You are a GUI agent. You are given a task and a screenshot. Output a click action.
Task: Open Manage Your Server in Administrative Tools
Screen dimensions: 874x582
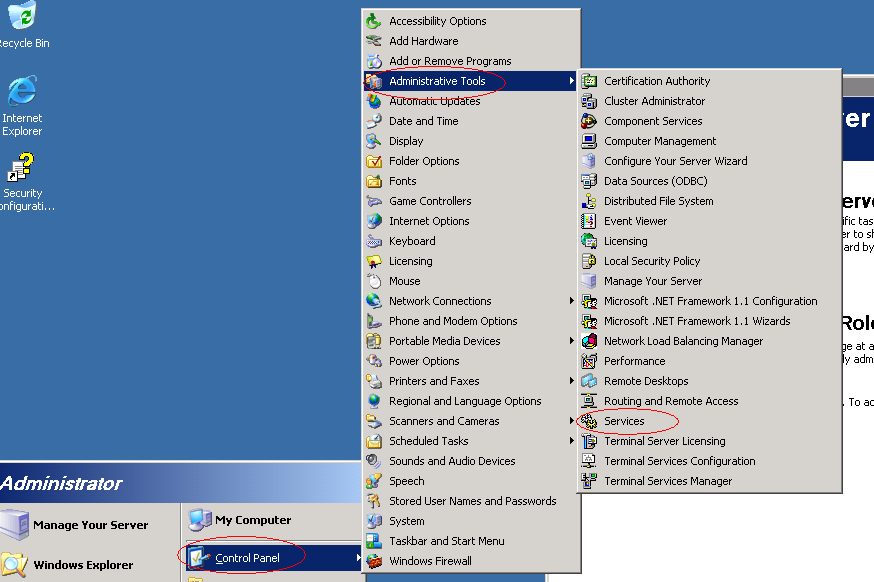[710, 282]
